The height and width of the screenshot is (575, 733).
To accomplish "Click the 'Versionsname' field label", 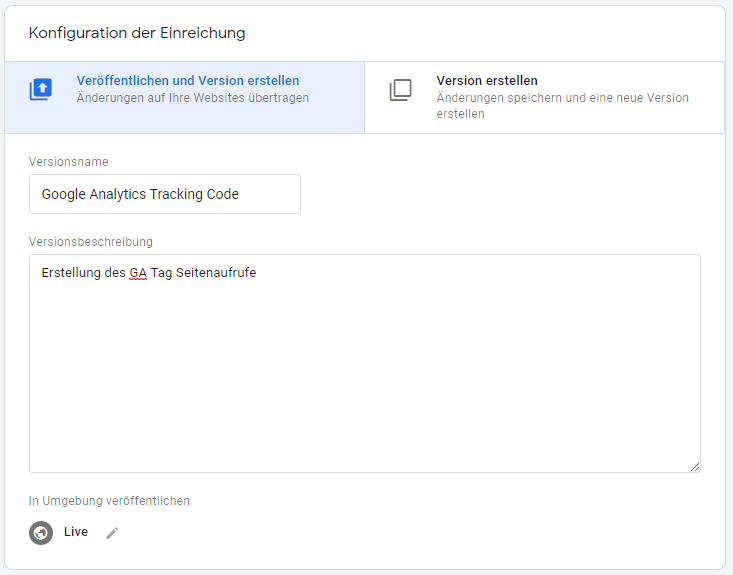I will click(x=69, y=162).
